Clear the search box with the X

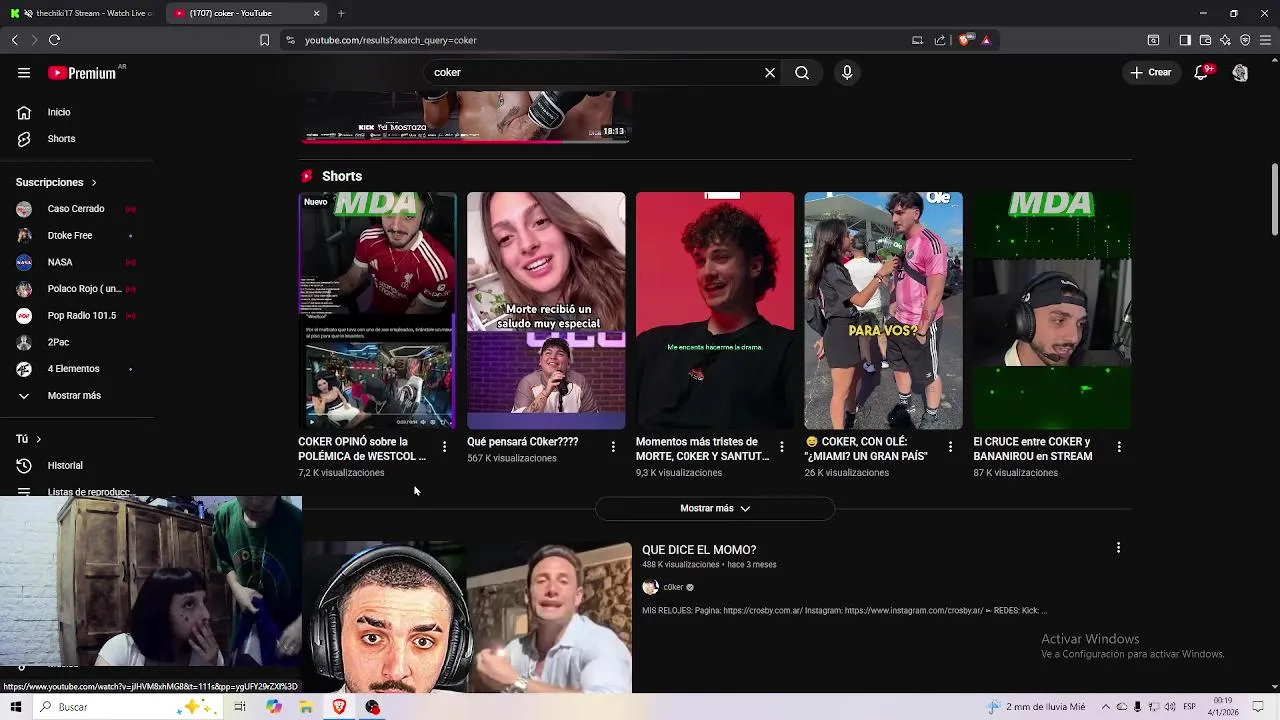[770, 73]
